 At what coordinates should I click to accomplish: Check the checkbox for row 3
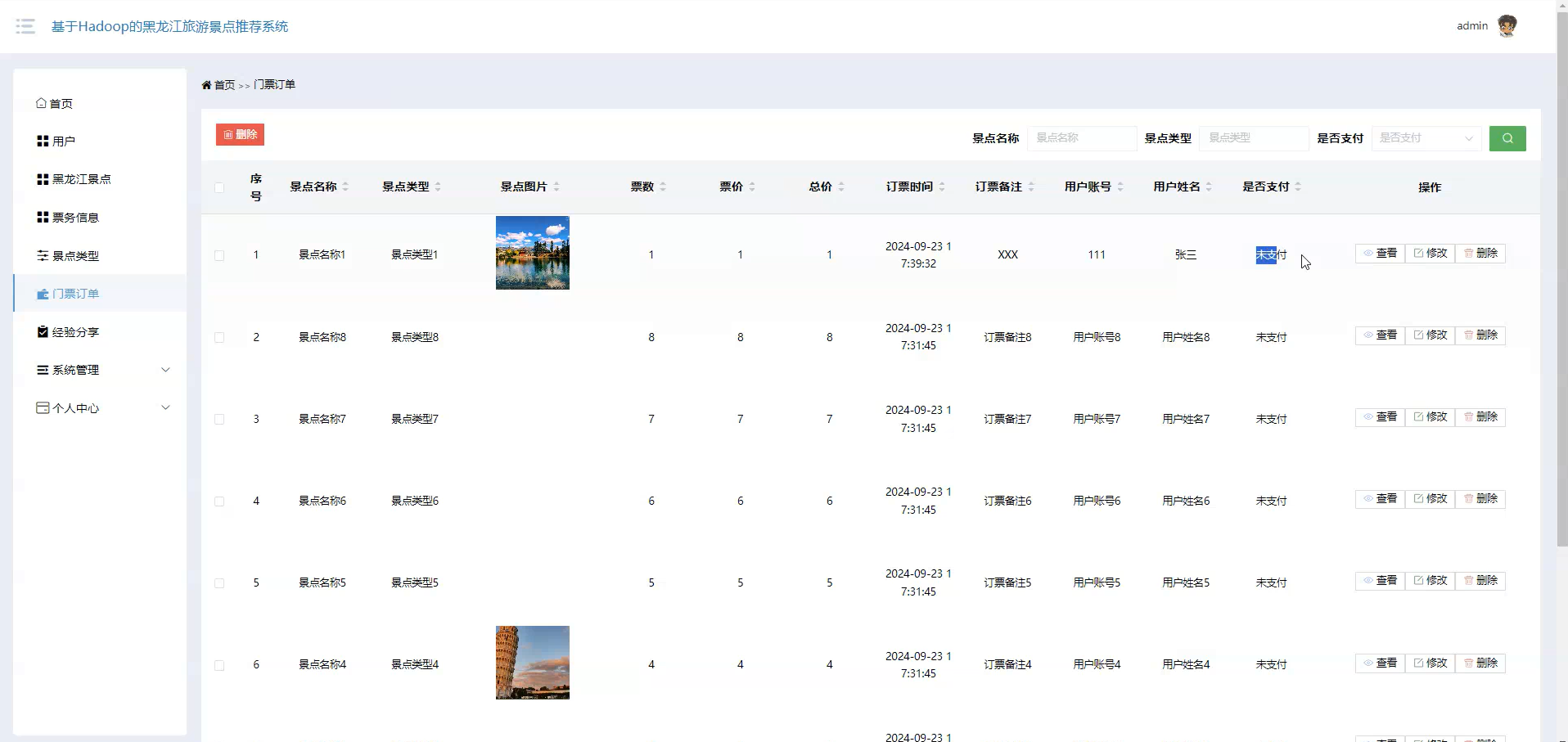click(219, 419)
